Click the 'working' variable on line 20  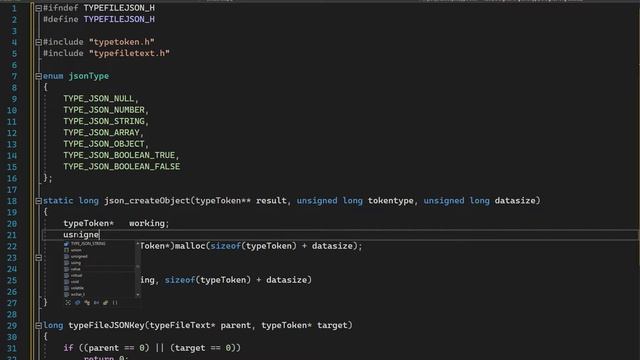tap(147, 223)
